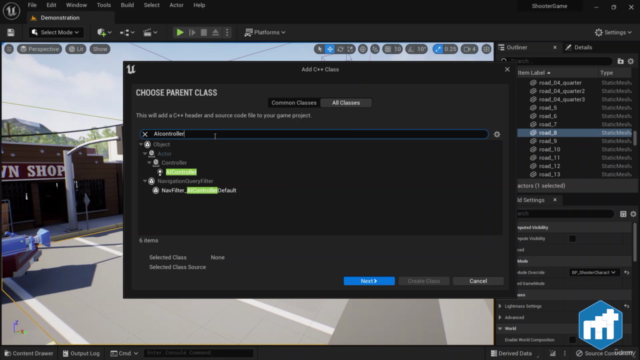The height and width of the screenshot is (360, 640).
Task: Select the translate move tool
Action: 330,49
